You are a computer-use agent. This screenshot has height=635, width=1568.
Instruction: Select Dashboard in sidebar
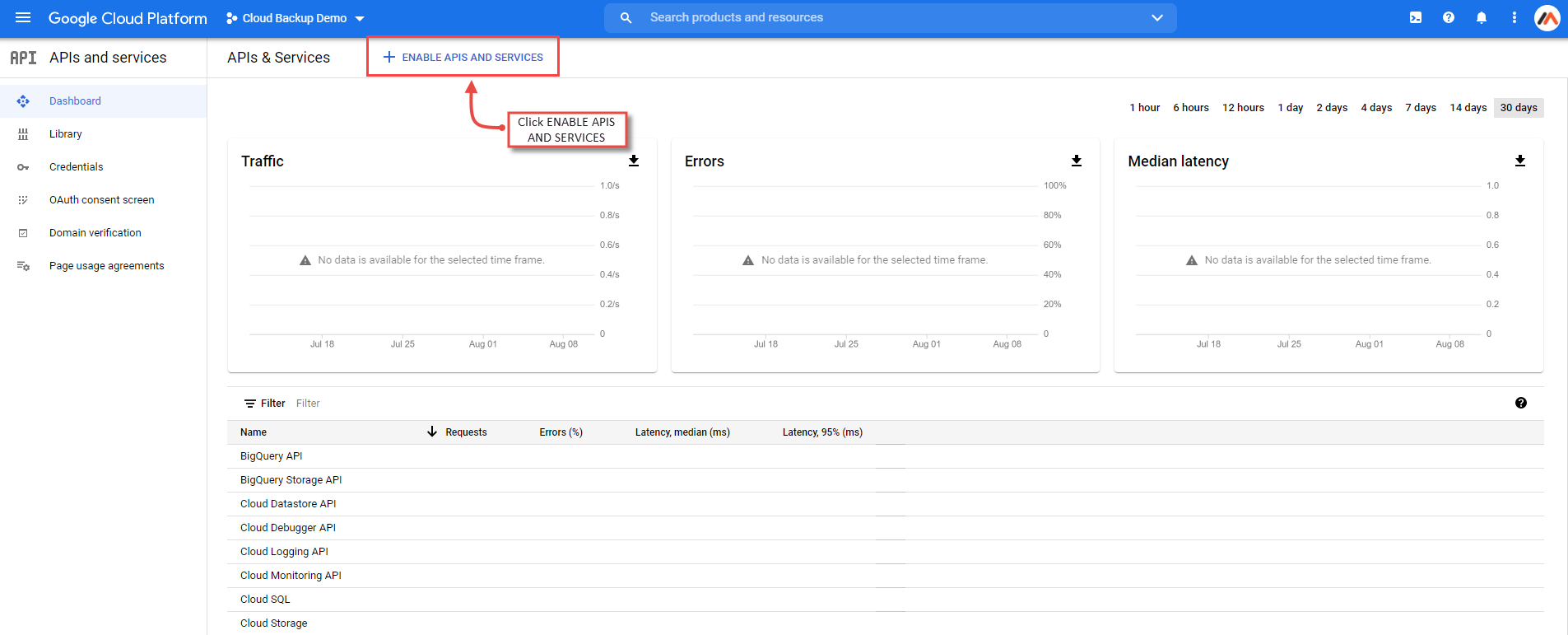[x=104, y=101]
